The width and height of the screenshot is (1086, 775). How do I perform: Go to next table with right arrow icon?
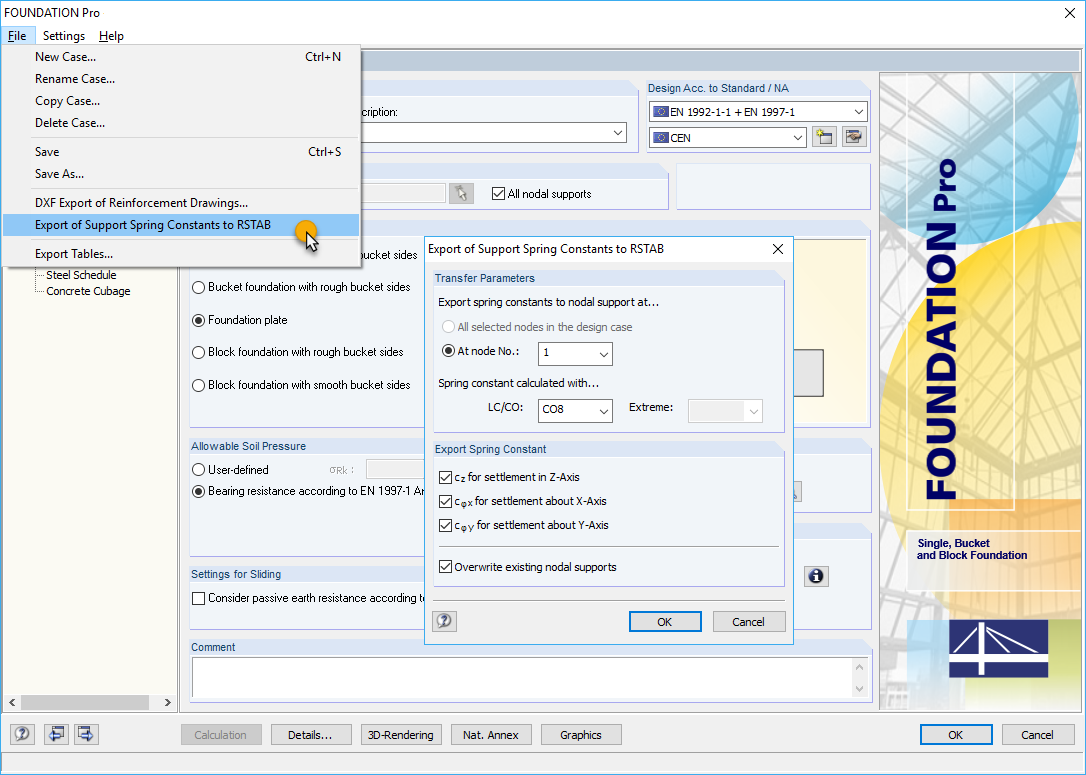tap(86, 734)
